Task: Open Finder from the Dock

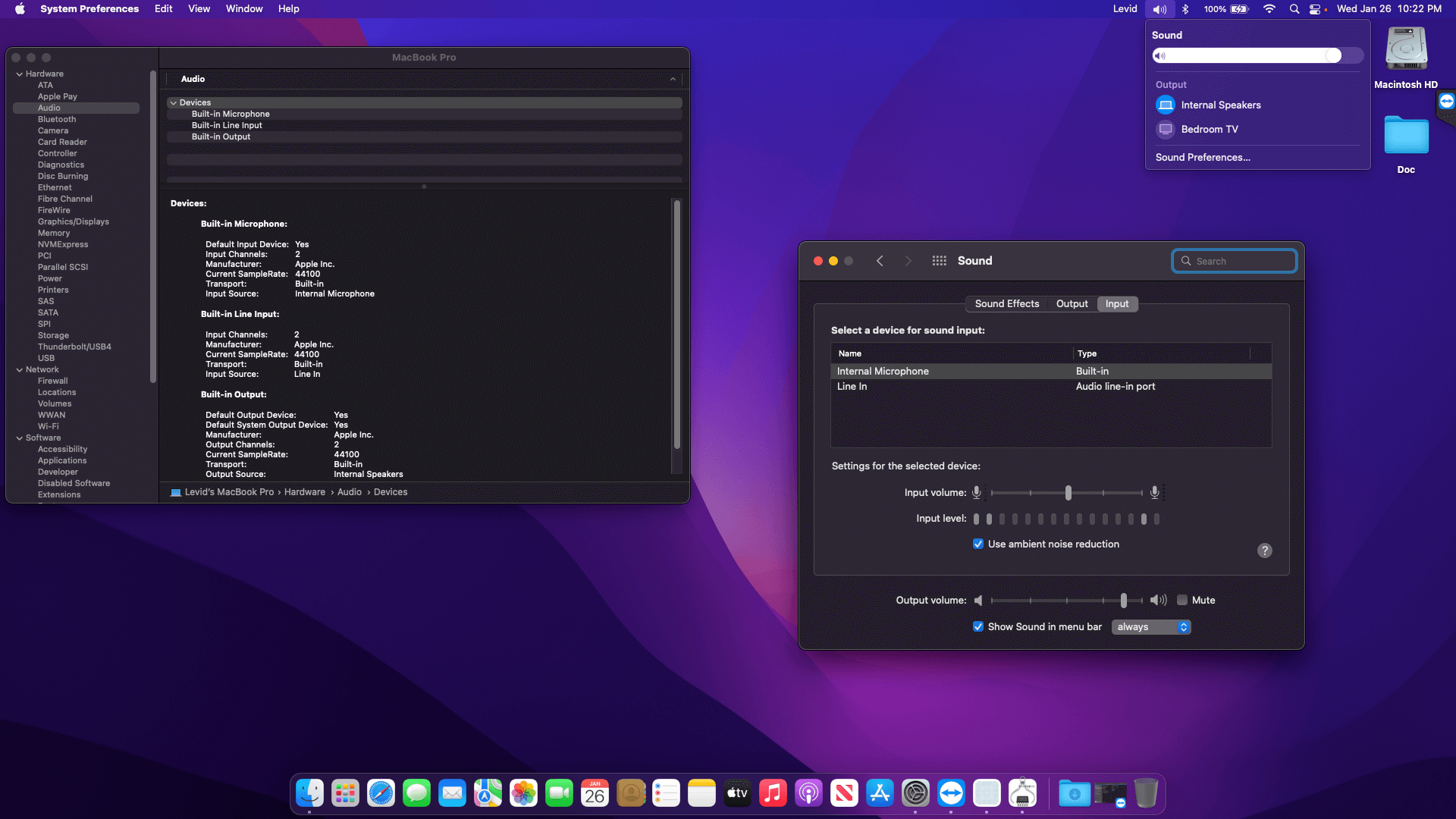Action: tap(309, 793)
